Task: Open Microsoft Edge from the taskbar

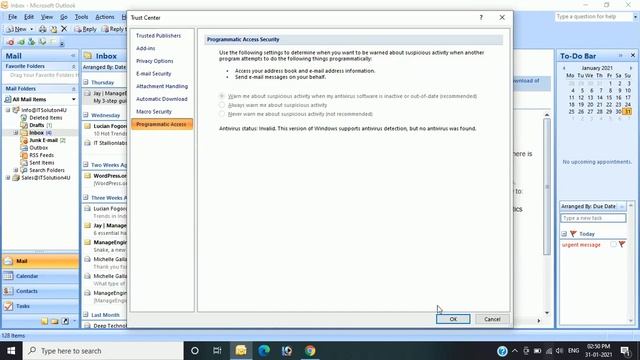Action: point(264,351)
